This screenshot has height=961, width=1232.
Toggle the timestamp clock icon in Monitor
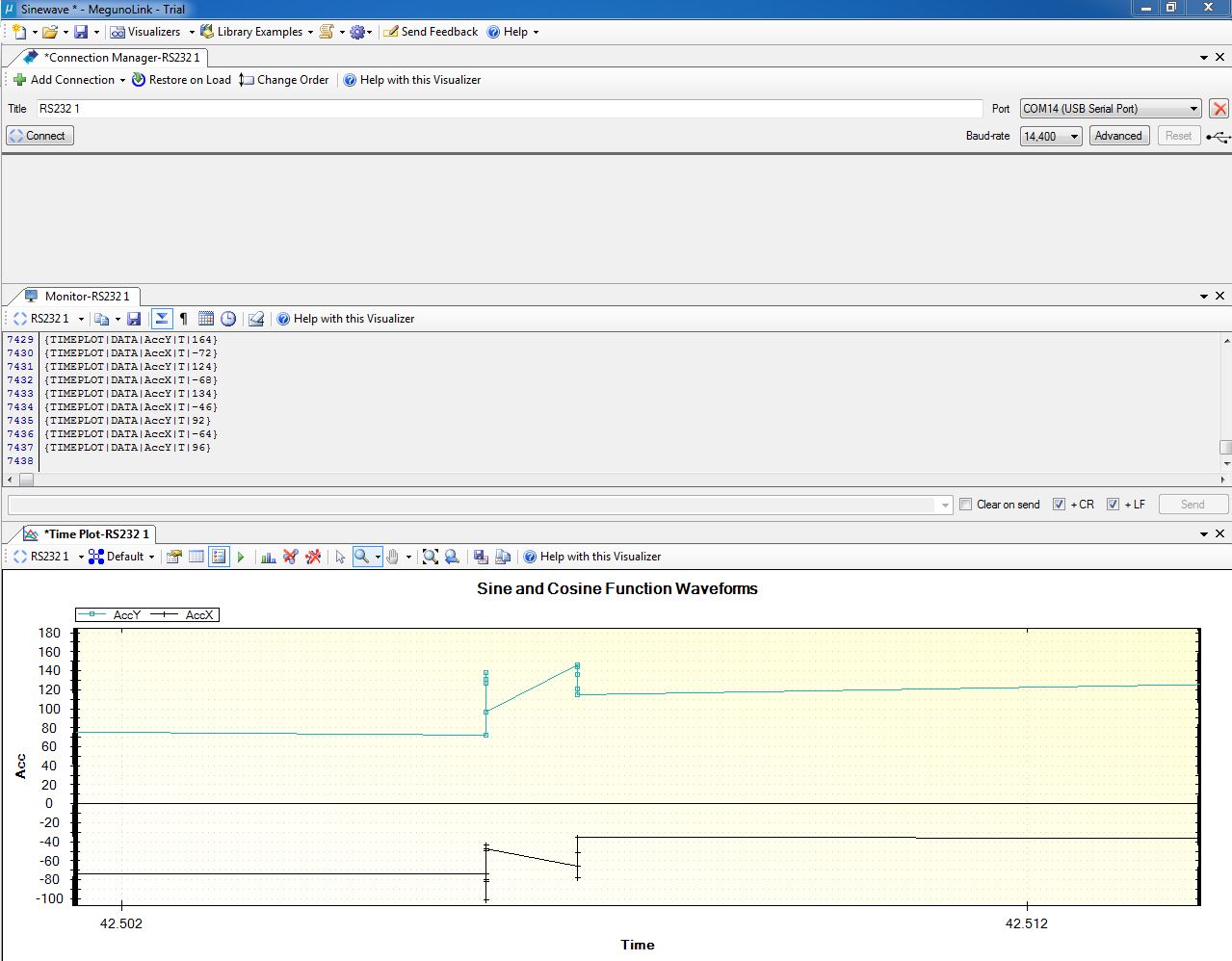228,319
